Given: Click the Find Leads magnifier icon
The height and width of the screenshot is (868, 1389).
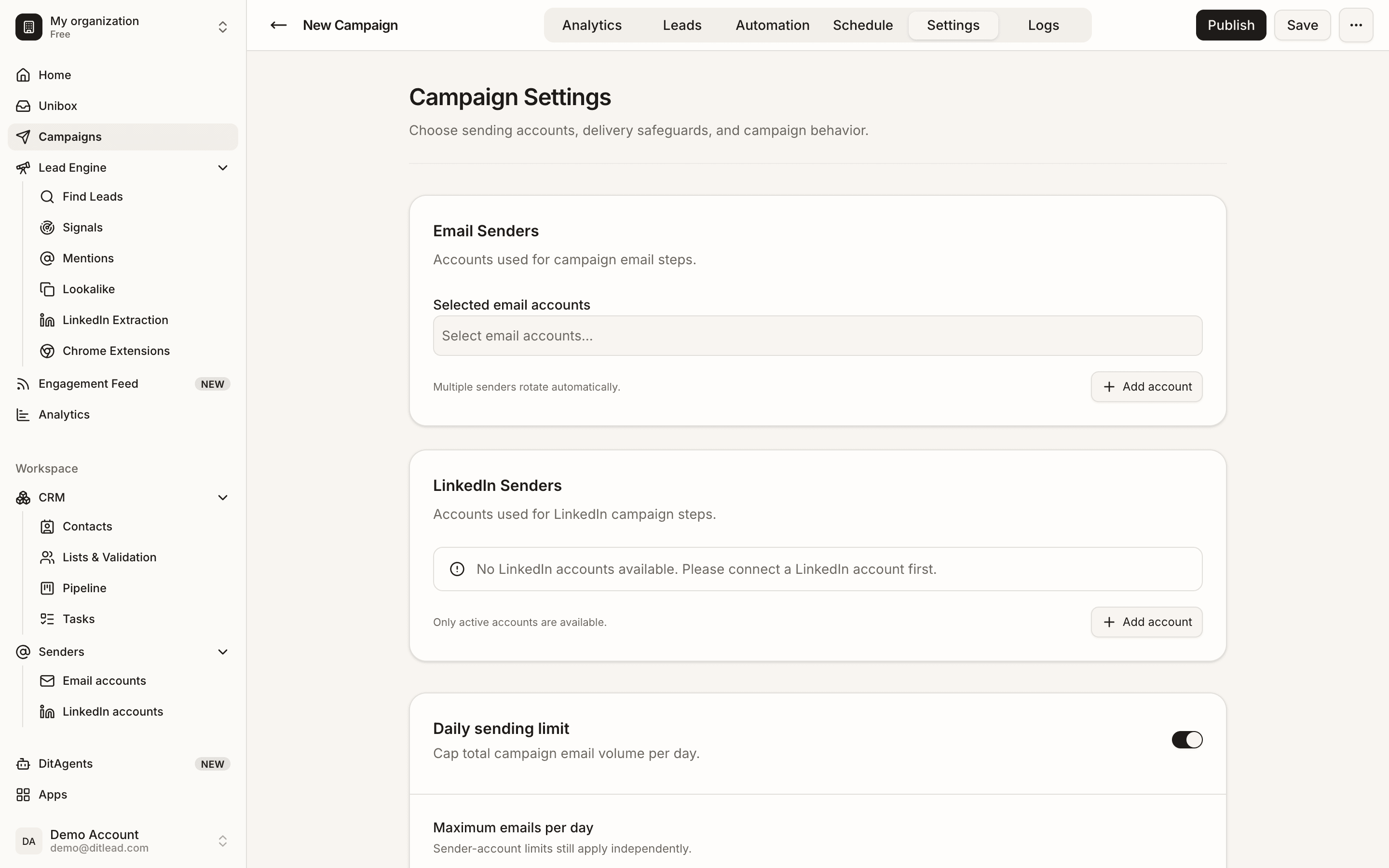Looking at the screenshot, I should [x=47, y=197].
